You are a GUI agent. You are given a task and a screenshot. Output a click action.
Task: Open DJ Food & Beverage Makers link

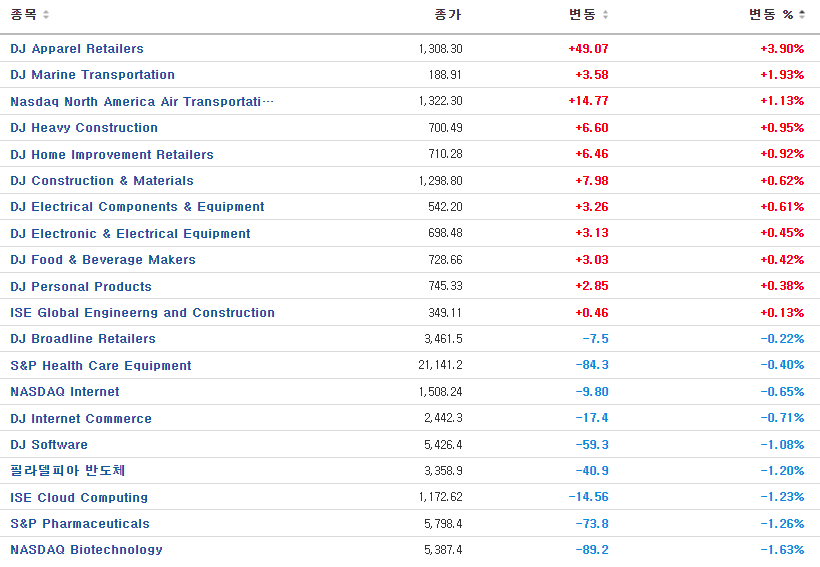tap(103, 259)
